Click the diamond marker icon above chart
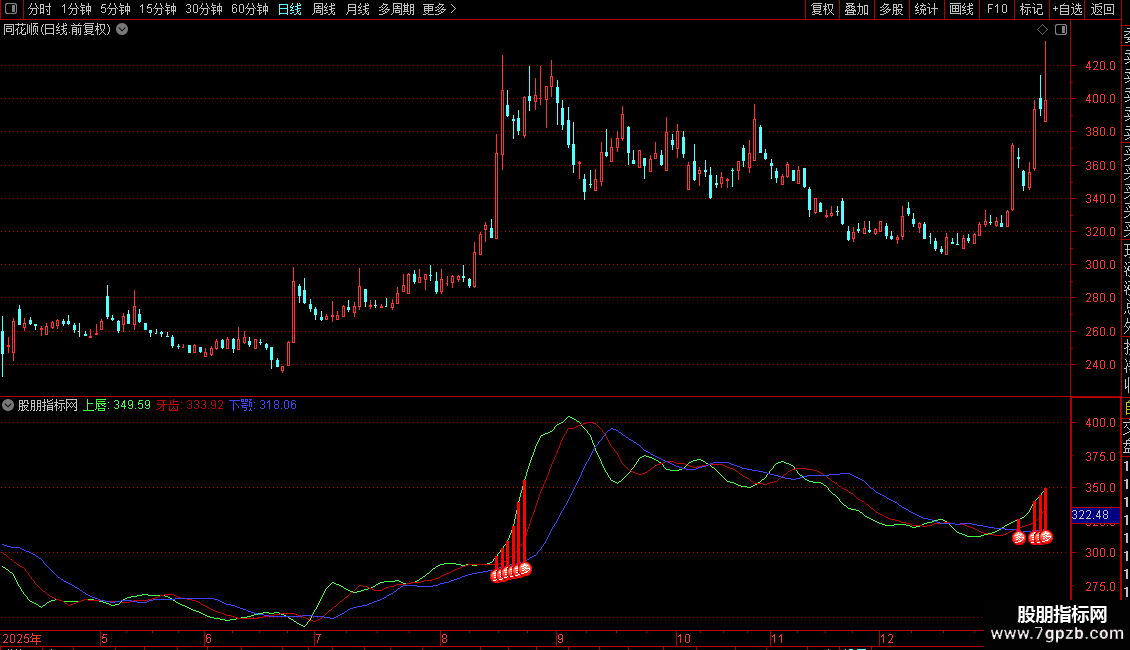 coord(1043,30)
